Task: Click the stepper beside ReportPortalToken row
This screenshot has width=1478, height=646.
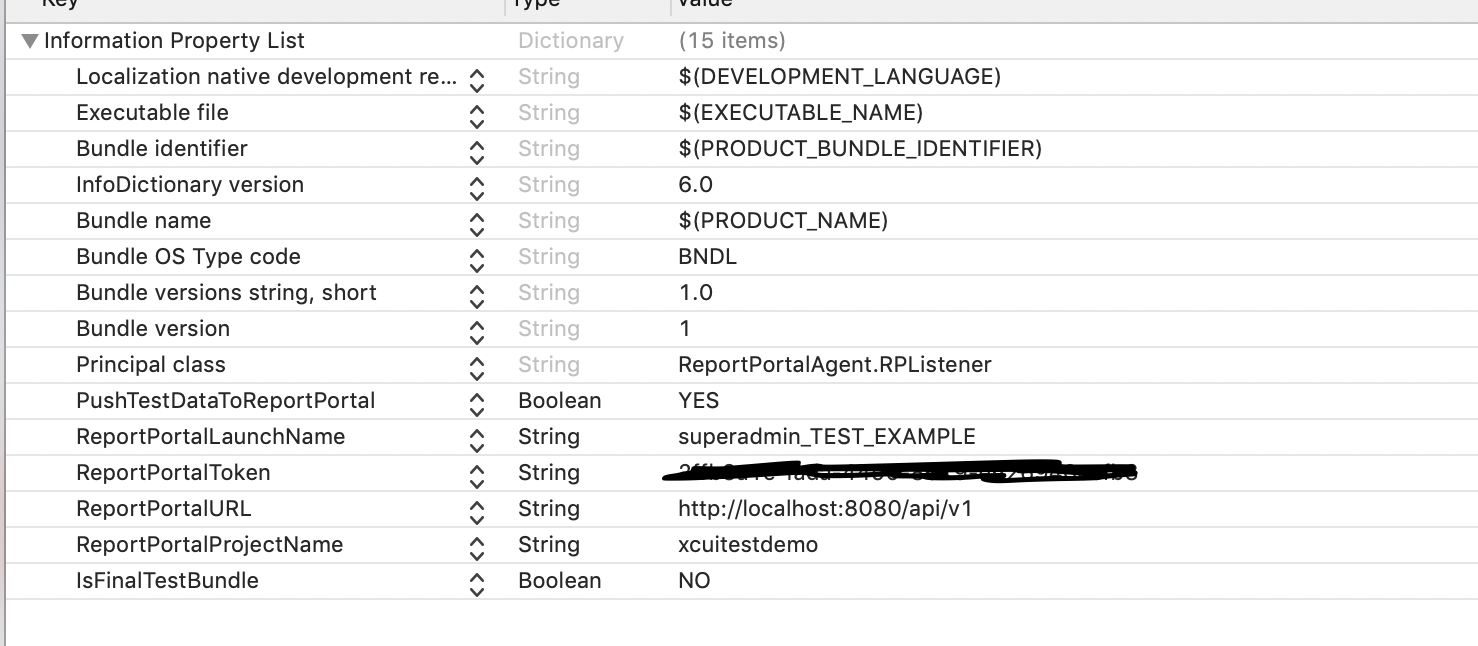Action: click(x=478, y=472)
